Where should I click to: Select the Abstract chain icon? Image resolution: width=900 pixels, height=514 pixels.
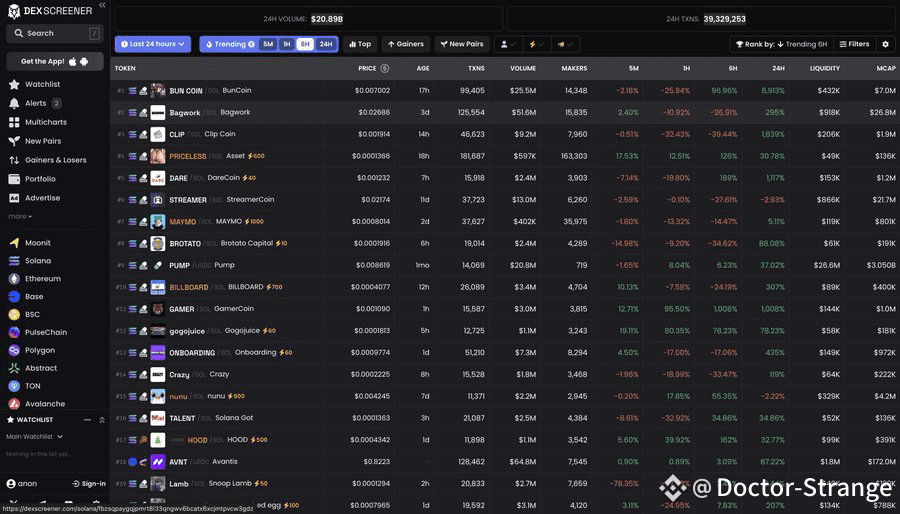pyautogui.click(x=14, y=368)
